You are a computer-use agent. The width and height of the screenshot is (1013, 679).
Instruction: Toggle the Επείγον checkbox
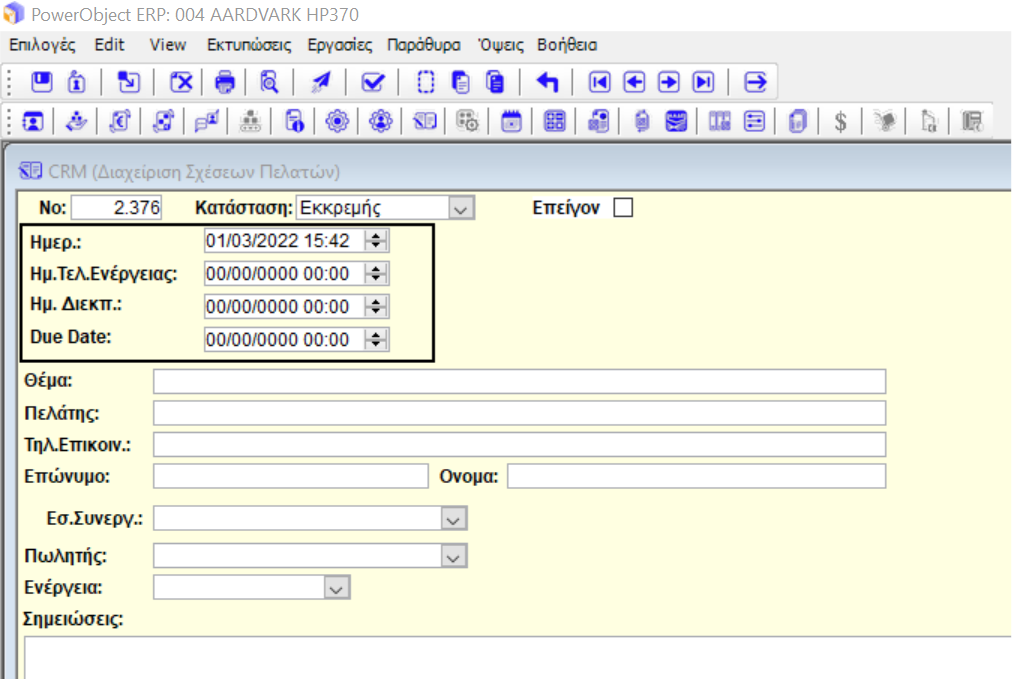click(623, 208)
